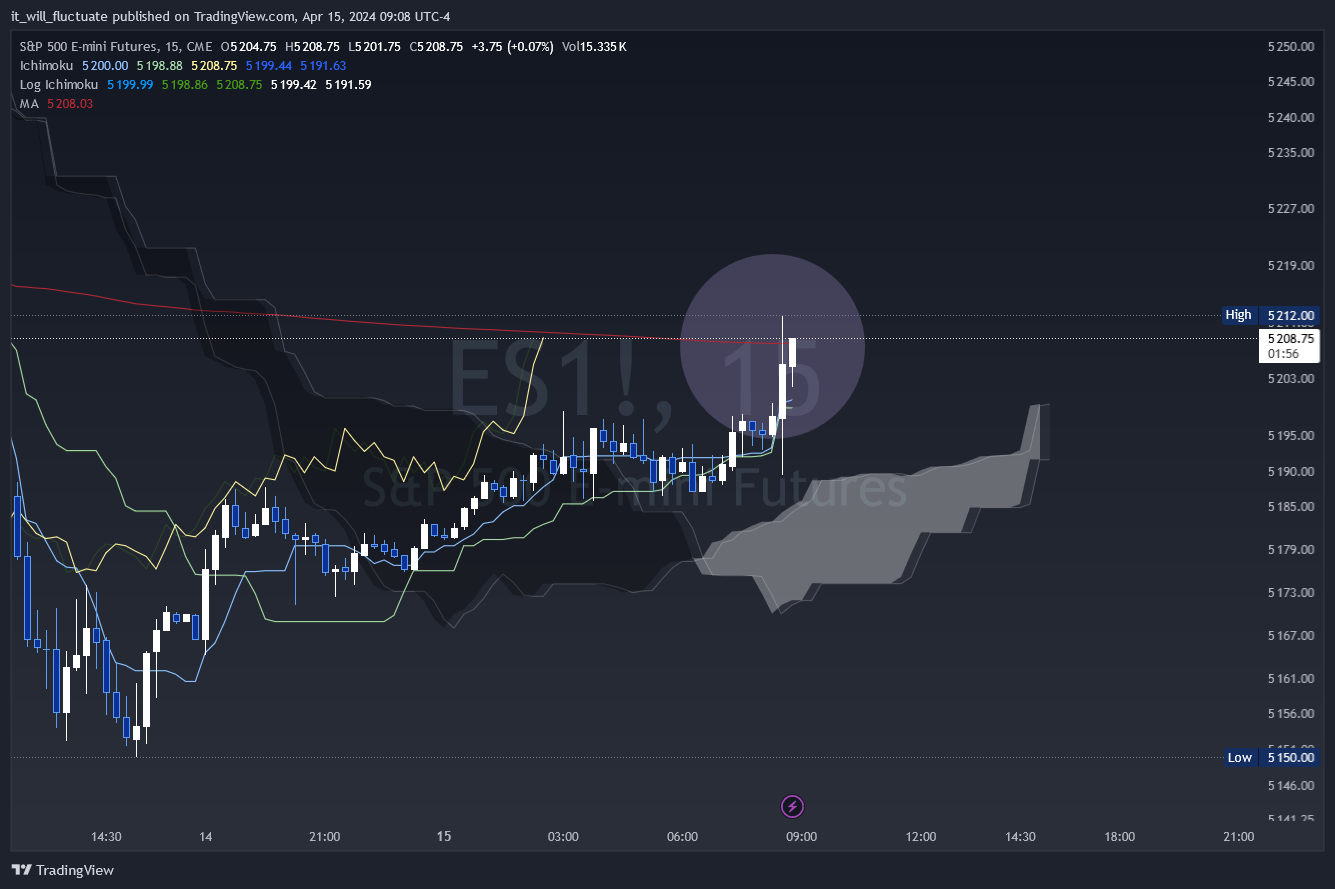Click the 5173.00 price axis label
Viewport: 1335px width, 889px height.
pos(1289,592)
